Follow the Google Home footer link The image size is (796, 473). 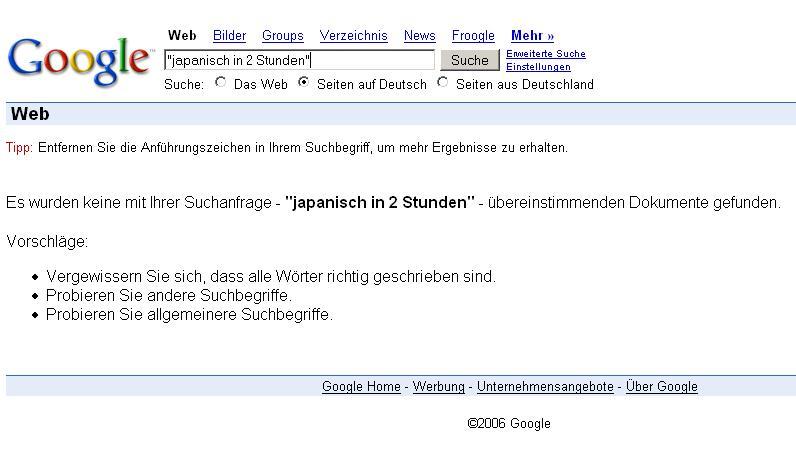(361, 387)
